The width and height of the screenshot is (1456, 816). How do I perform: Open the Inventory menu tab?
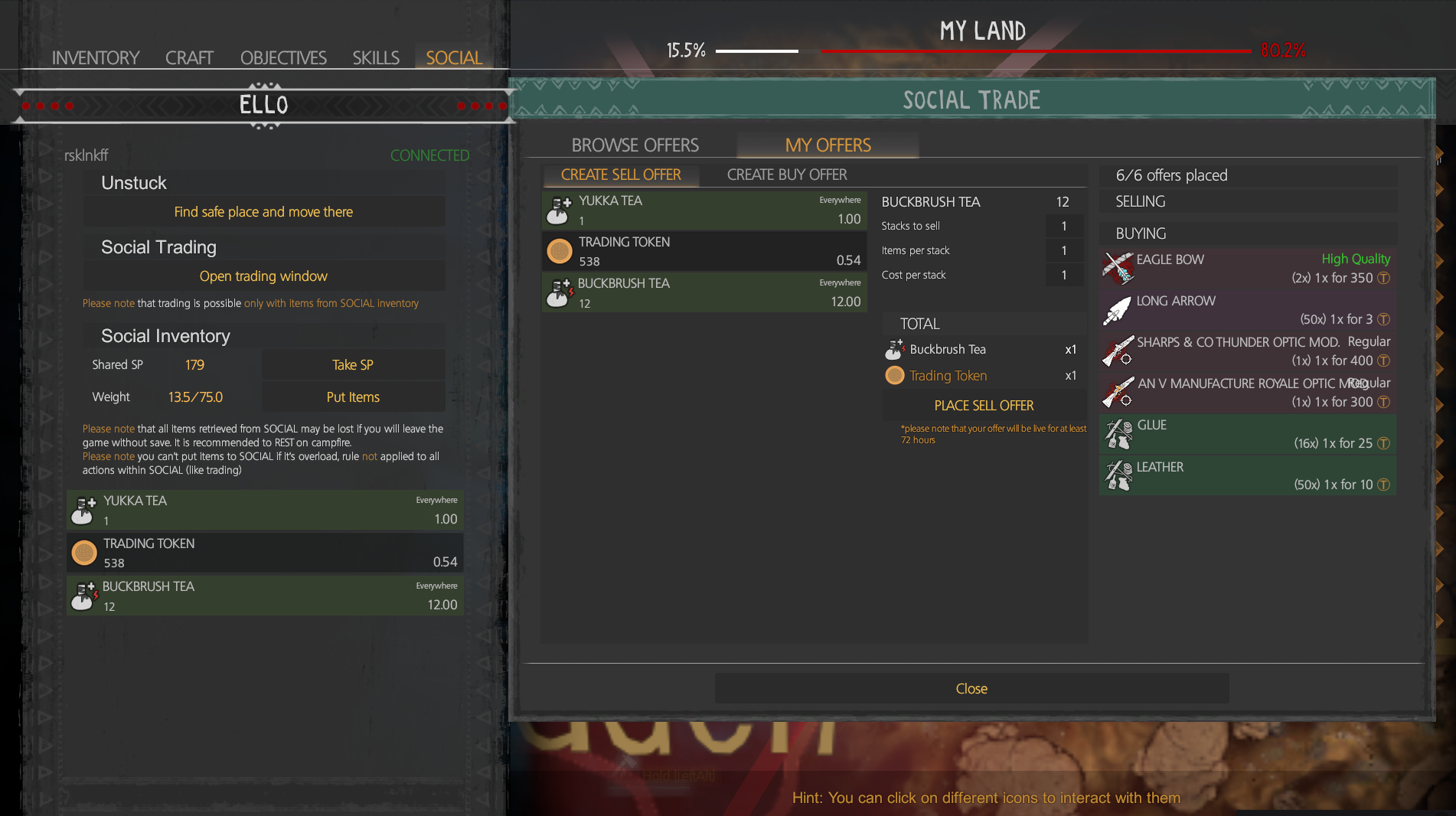coord(96,58)
